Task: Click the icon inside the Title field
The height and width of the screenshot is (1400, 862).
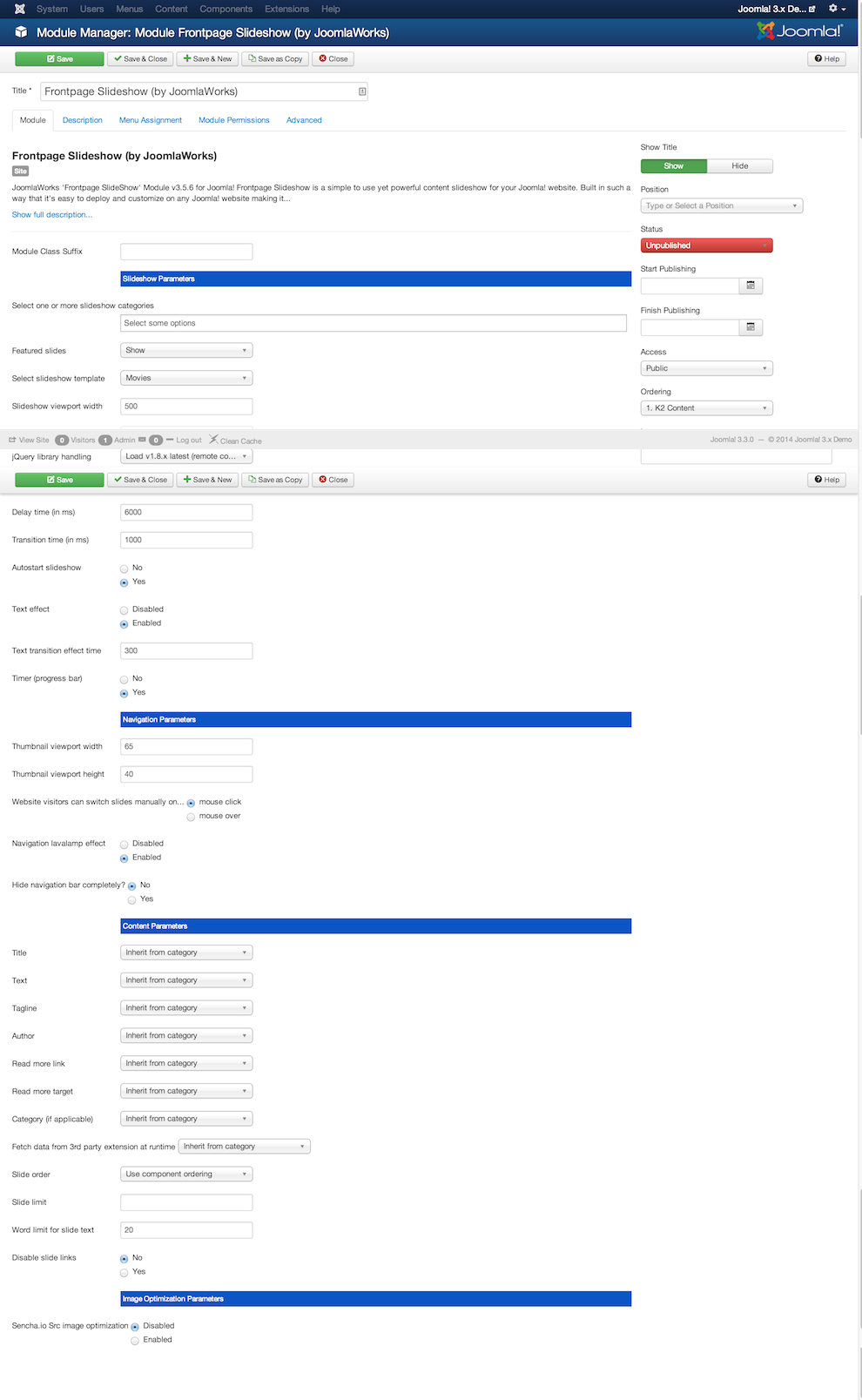Action: pos(362,91)
